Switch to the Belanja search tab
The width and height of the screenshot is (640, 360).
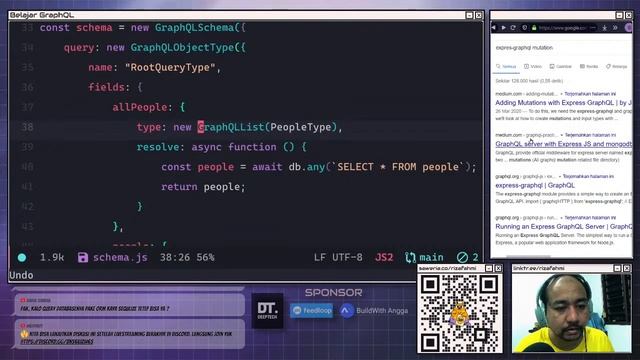[617, 67]
